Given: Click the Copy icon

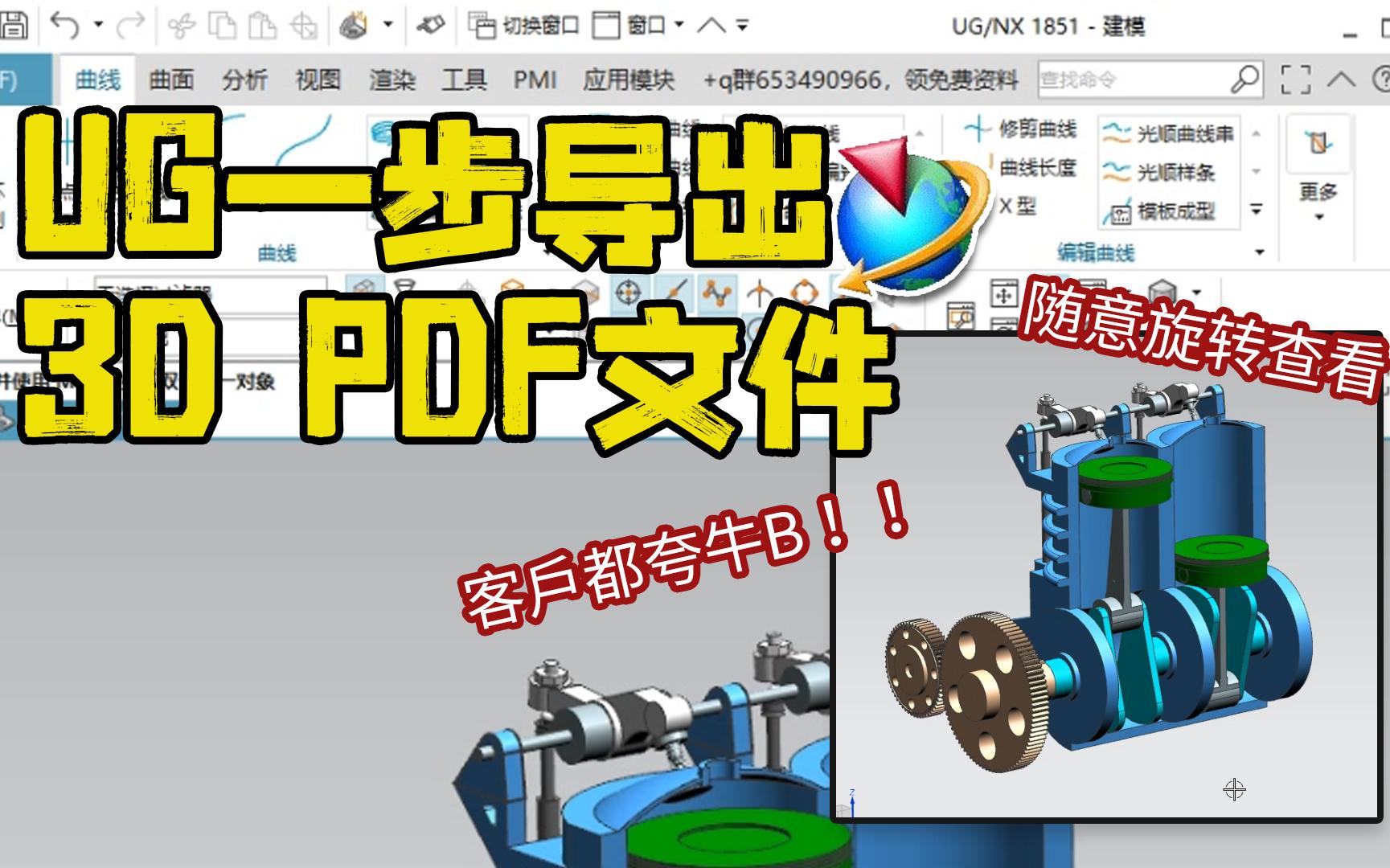Looking at the screenshot, I should 222,26.
